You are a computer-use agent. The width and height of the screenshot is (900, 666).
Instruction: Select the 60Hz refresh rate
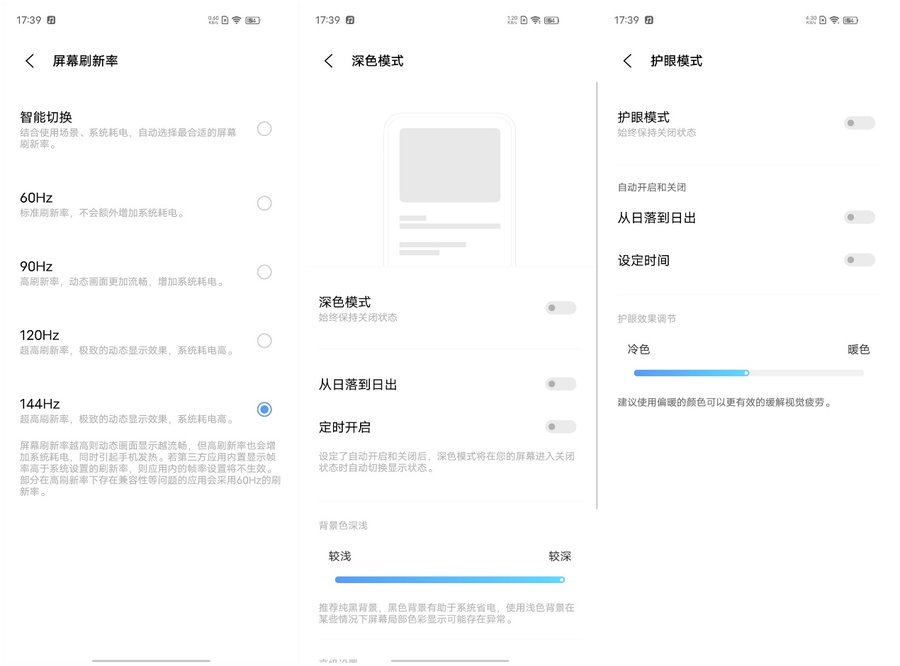[x=264, y=203]
